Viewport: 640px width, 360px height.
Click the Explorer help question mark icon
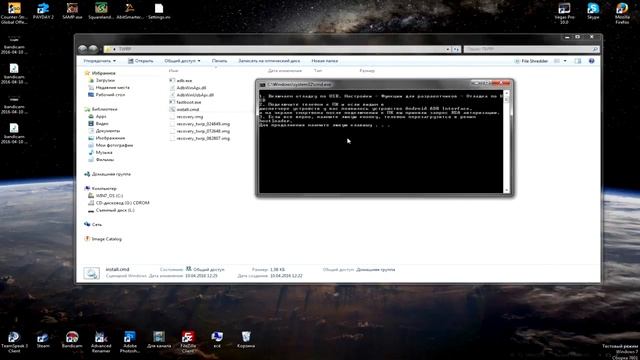point(591,61)
